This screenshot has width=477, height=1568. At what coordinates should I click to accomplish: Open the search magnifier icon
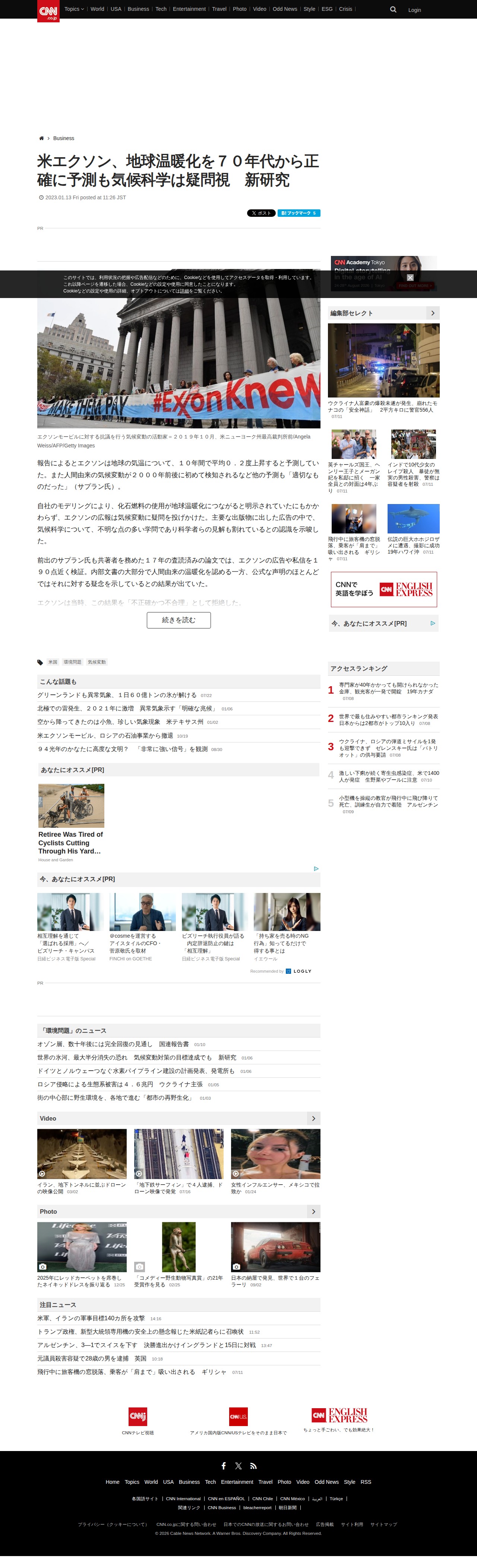pyautogui.click(x=393, y=10)
